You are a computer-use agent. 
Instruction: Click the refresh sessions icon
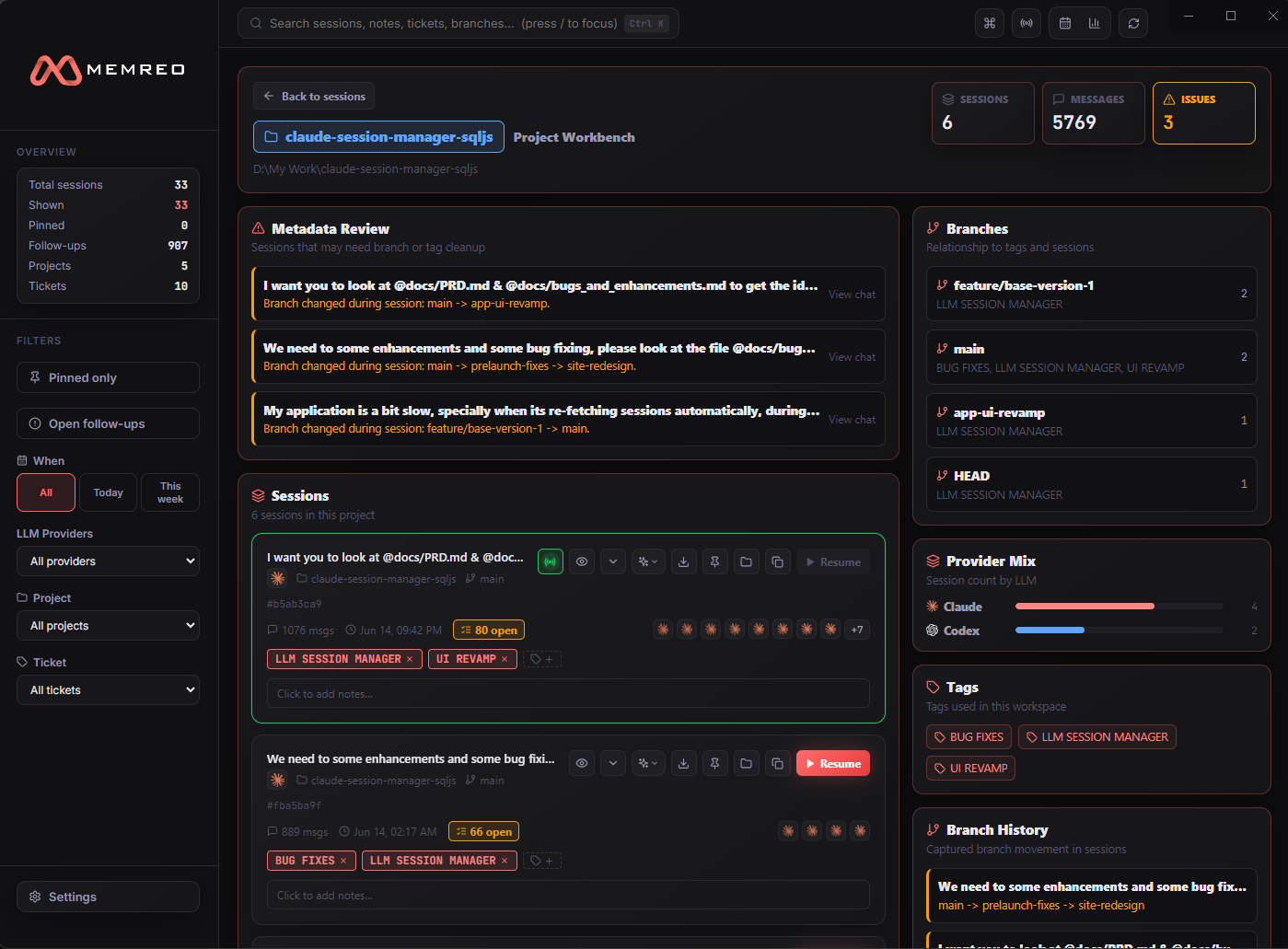(x=1134, y=23)
